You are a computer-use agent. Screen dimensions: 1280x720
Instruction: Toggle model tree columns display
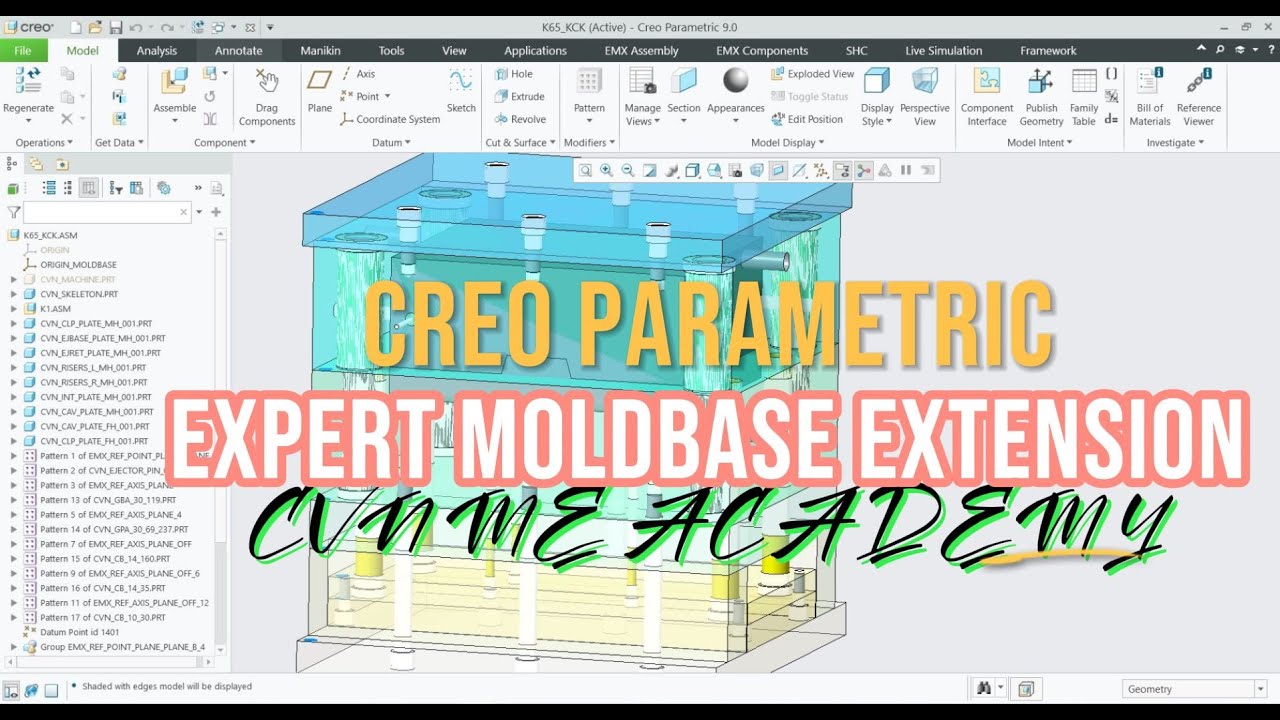[88, 188]
